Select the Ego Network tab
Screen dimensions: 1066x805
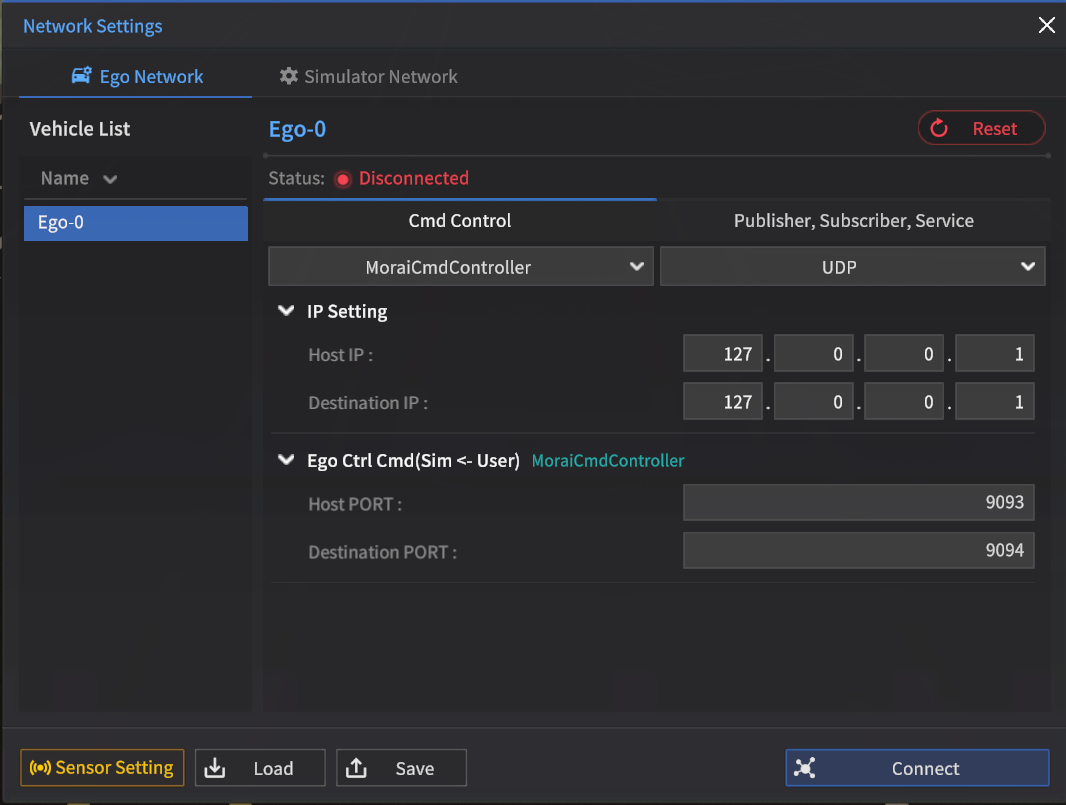137,77
